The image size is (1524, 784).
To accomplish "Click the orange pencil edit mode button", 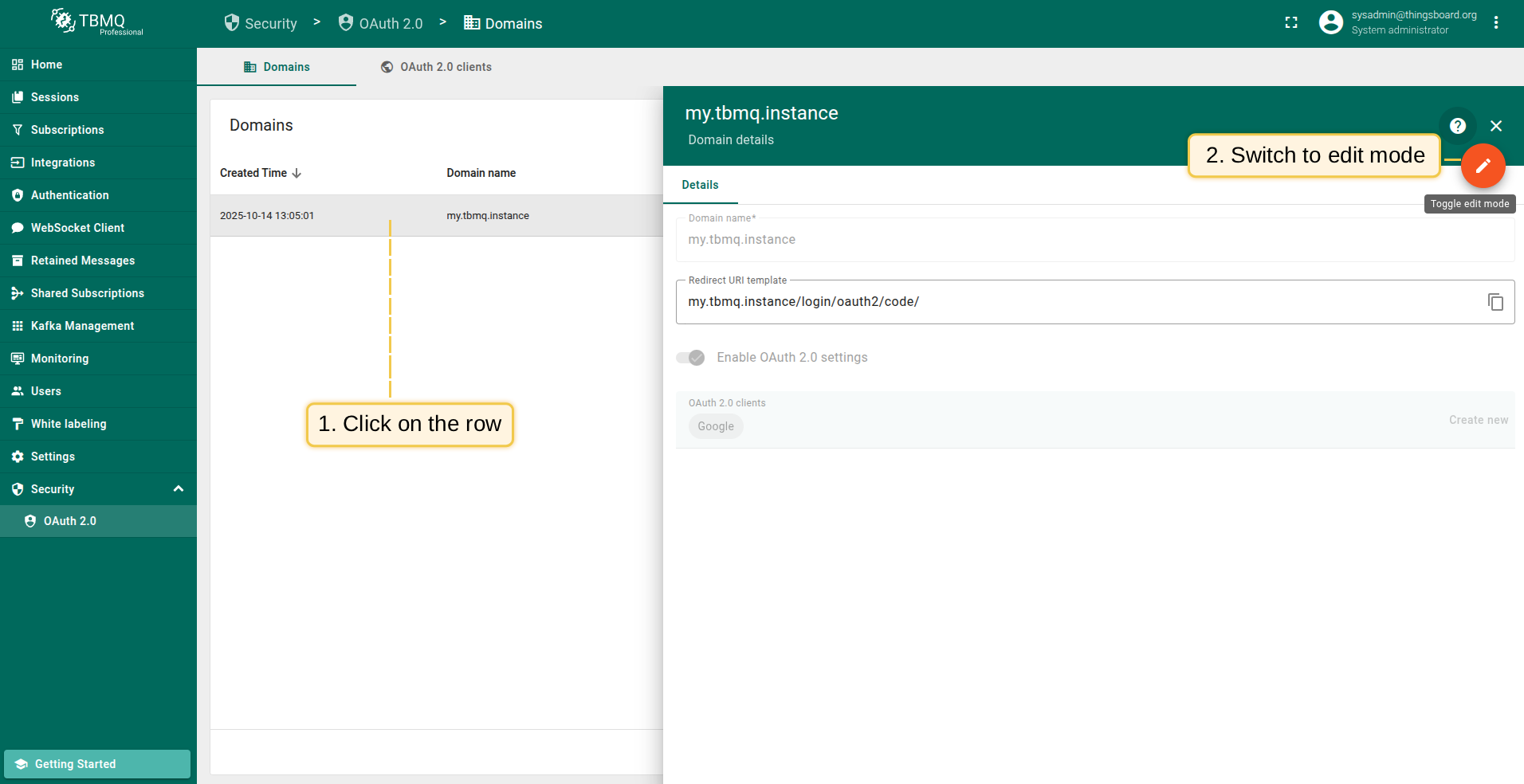I will (x=1483, y=166).
